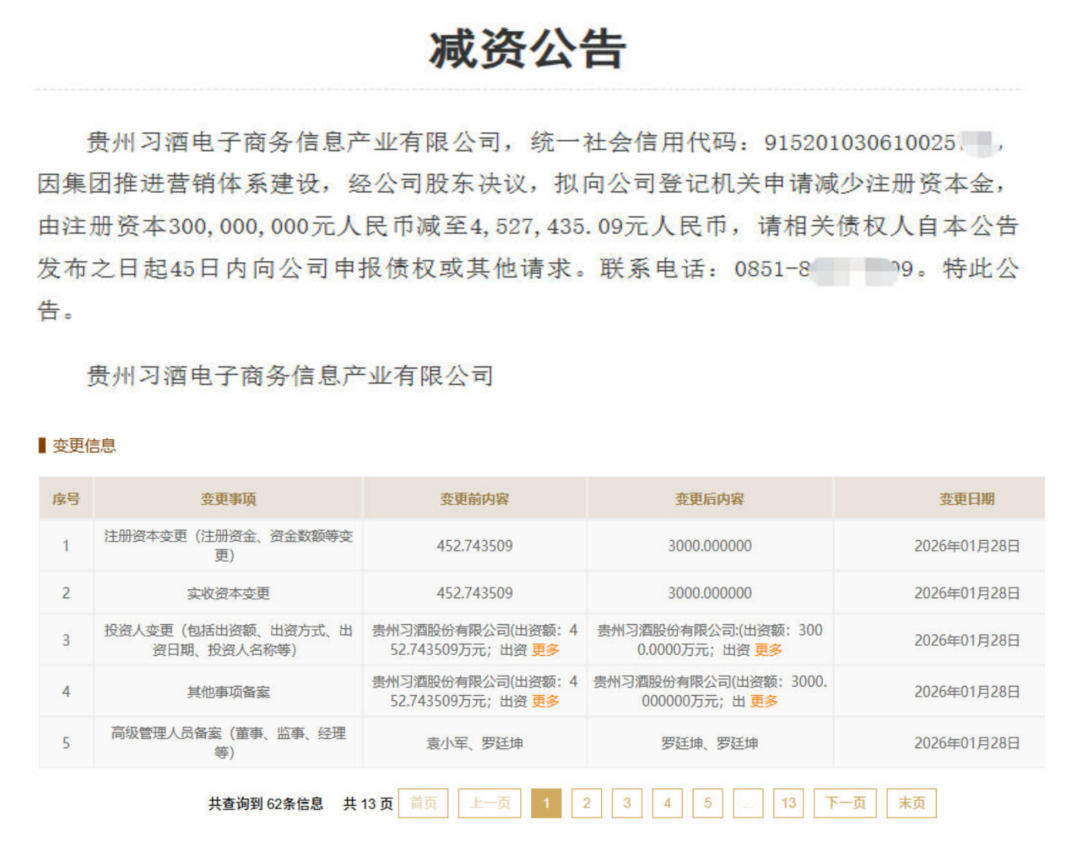Click the company signature 贵州习酒电子商务信息产业有限公司

(290, 375)
